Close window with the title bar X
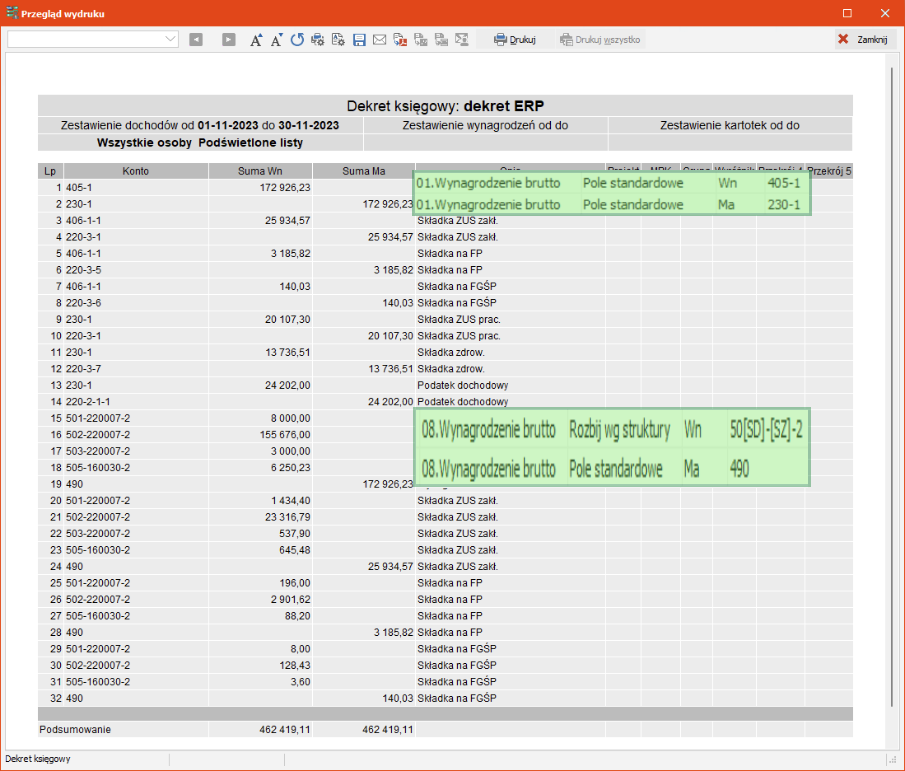This screenshot has width=905, height=771. 885,13
